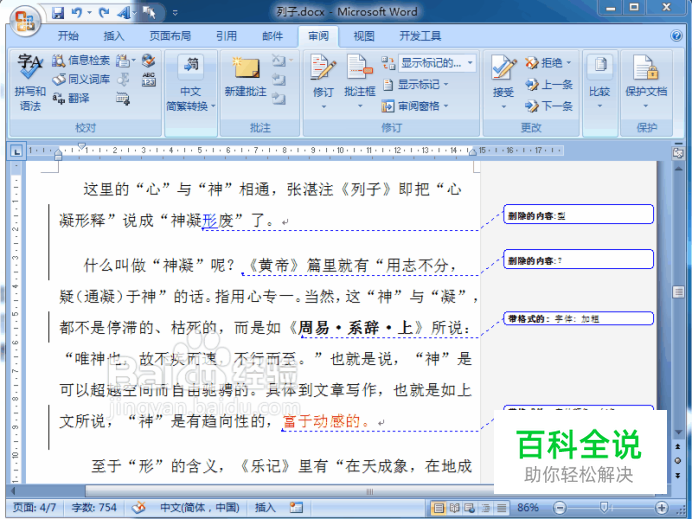Screen dimensions: 692x519
Task: Click the zoom out minus button
Action: coord(559,508)
